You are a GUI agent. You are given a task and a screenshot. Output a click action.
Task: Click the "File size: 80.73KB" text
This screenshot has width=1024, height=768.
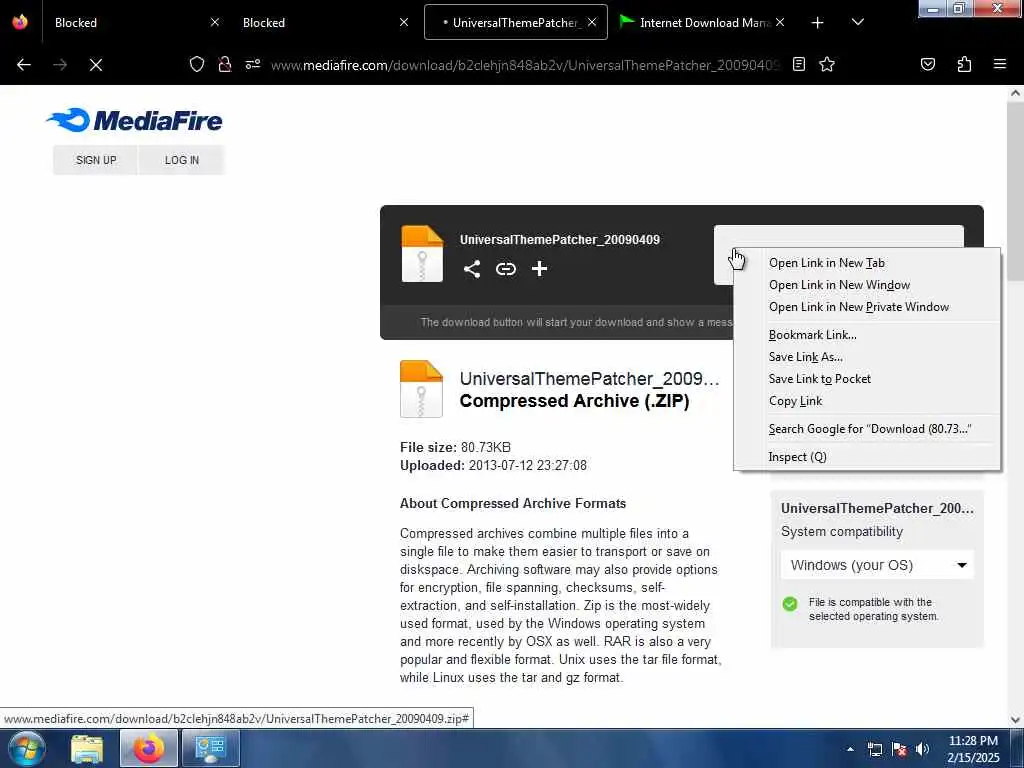click(x=455, y=447)
